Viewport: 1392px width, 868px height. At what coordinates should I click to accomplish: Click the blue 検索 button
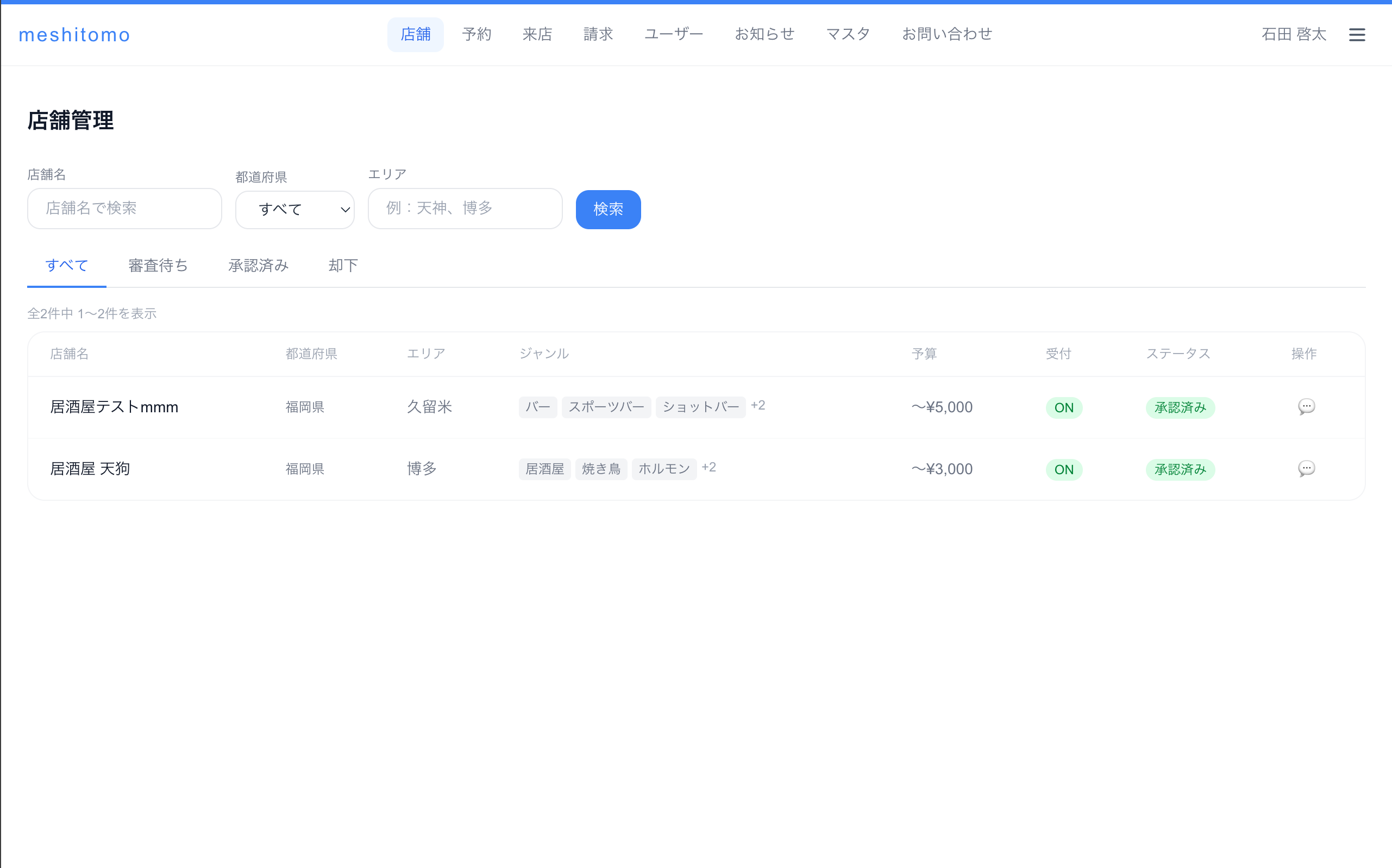[608, 210]
